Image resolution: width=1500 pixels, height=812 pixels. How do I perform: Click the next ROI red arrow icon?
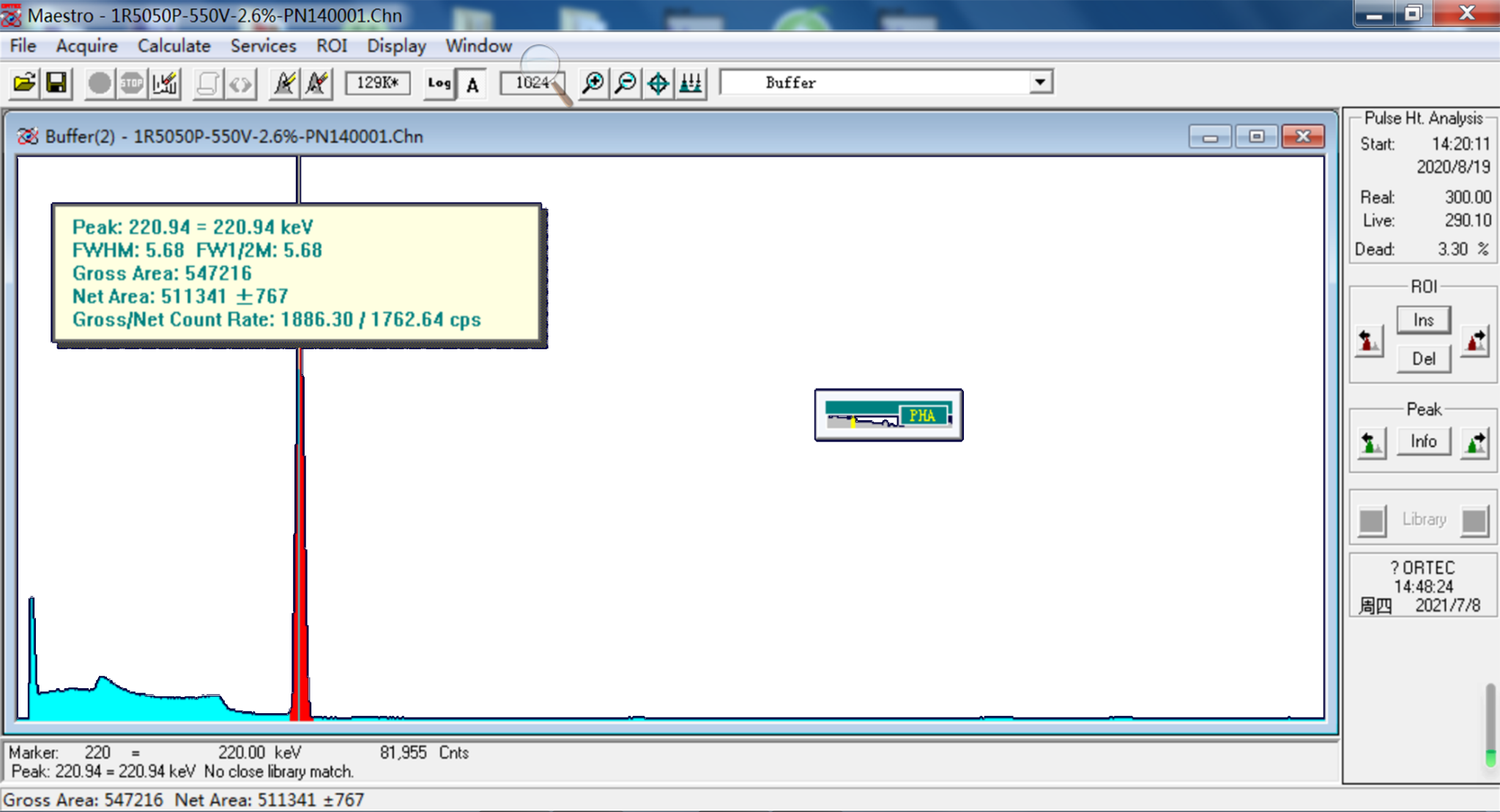point(1475,341)
